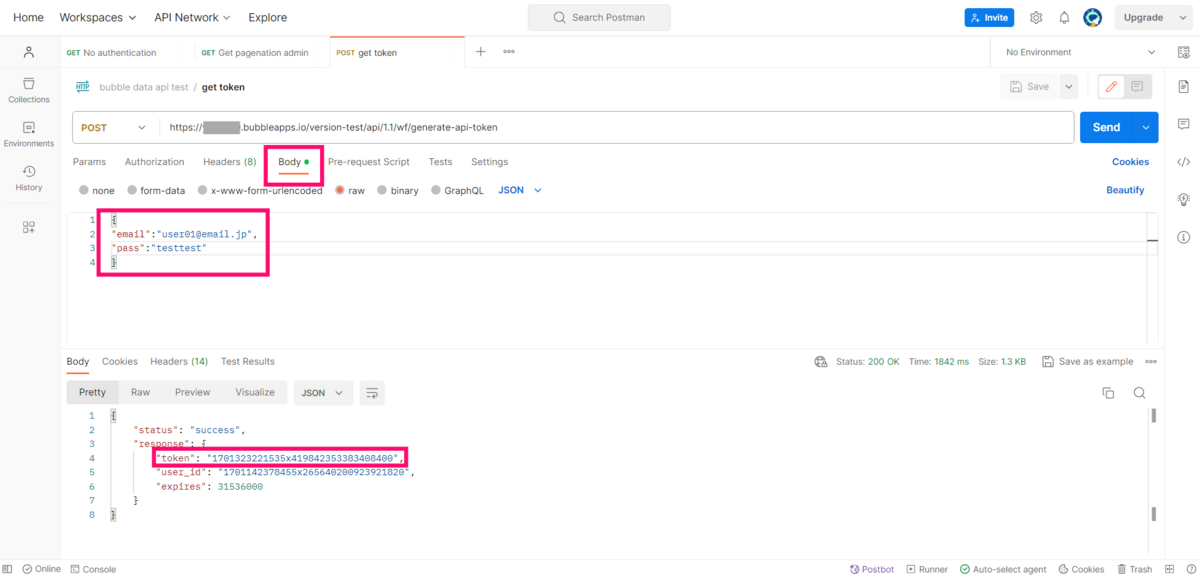1200x575 pixels.
Task: Open the POST method dropdown
Action: point(115,127)
